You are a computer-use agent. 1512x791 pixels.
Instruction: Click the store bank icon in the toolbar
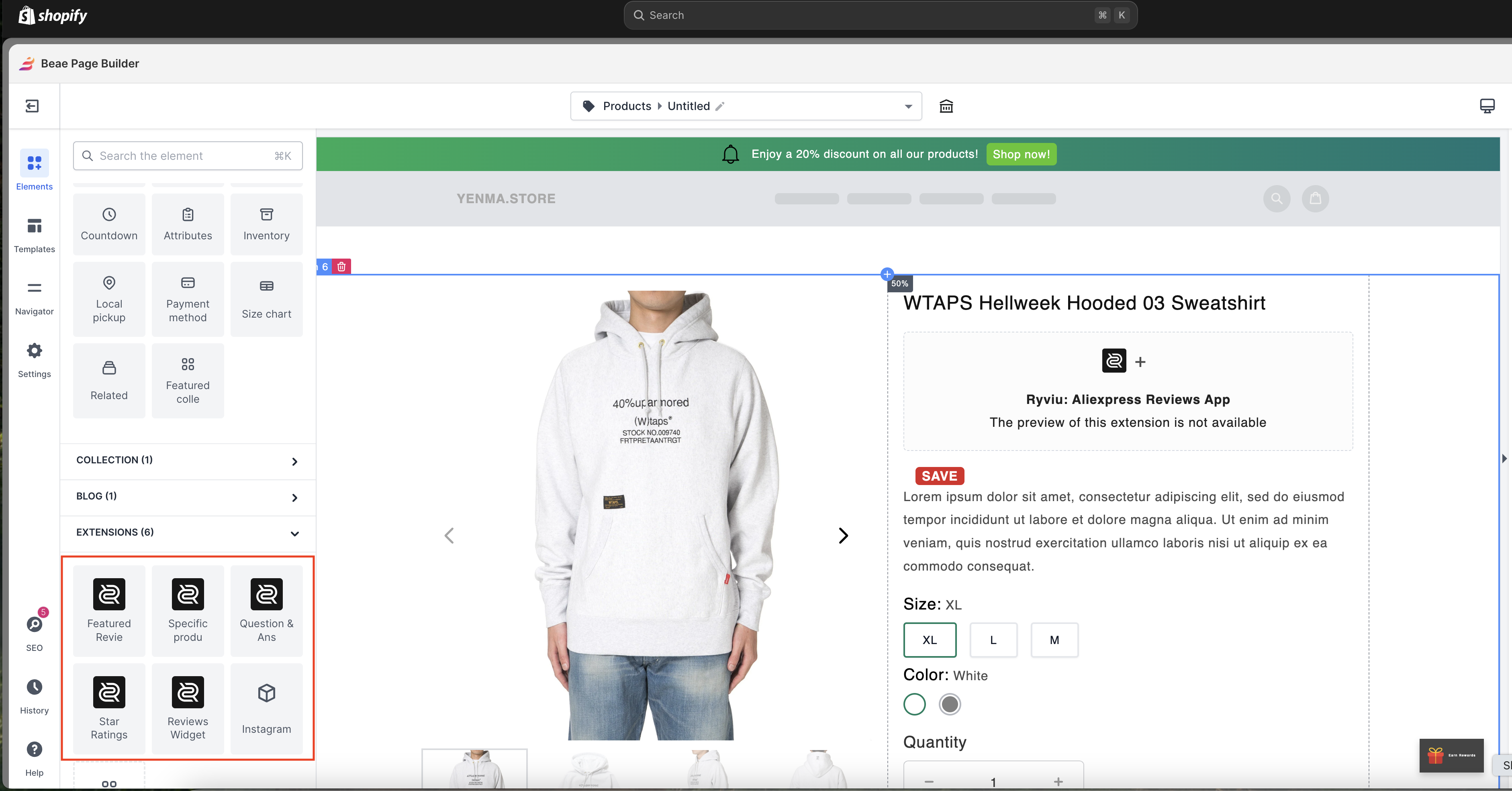(x=946, y=106)
